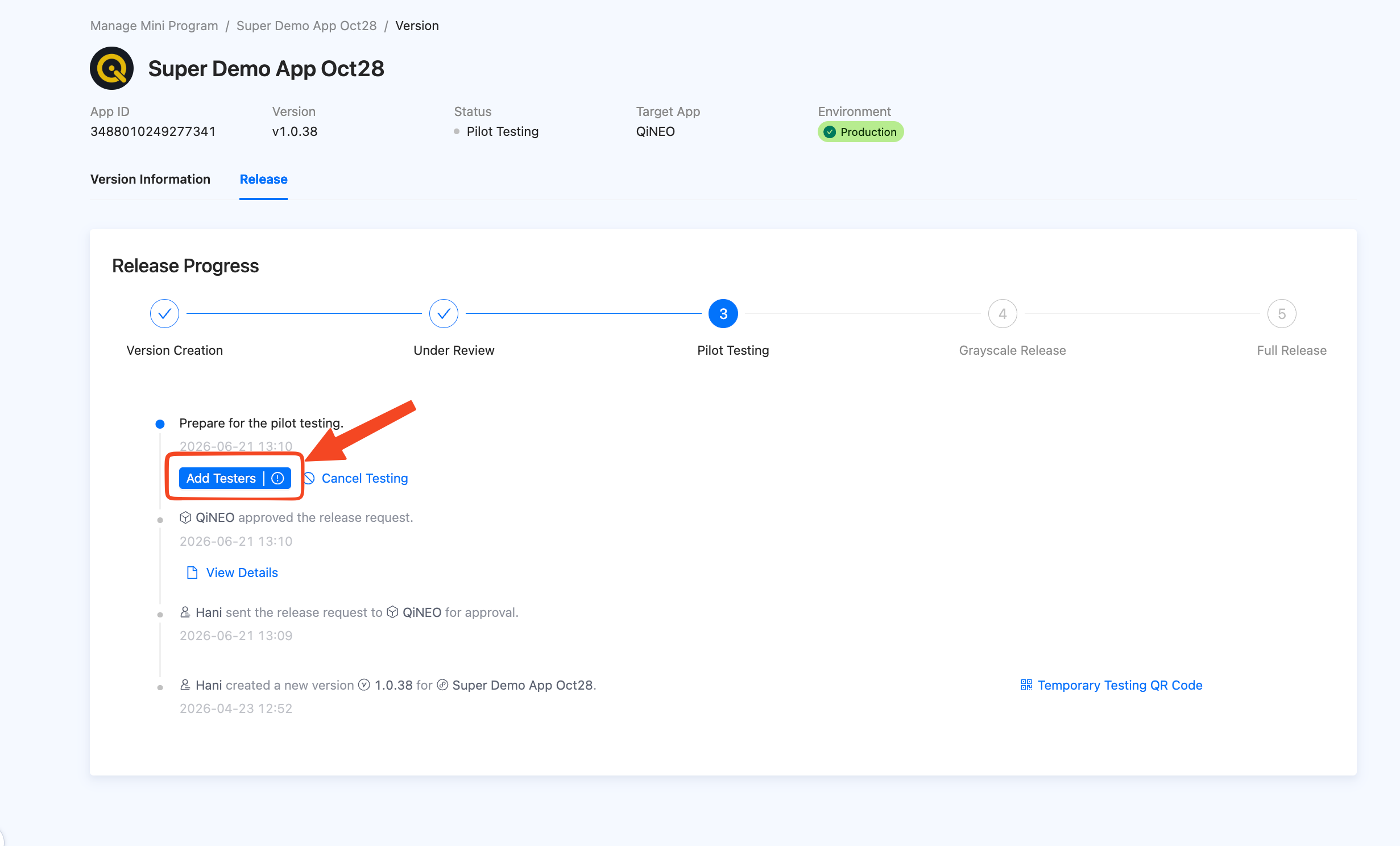
Task: Click user icon before 'Hani sent the release'
Action: tap(185, 612)
